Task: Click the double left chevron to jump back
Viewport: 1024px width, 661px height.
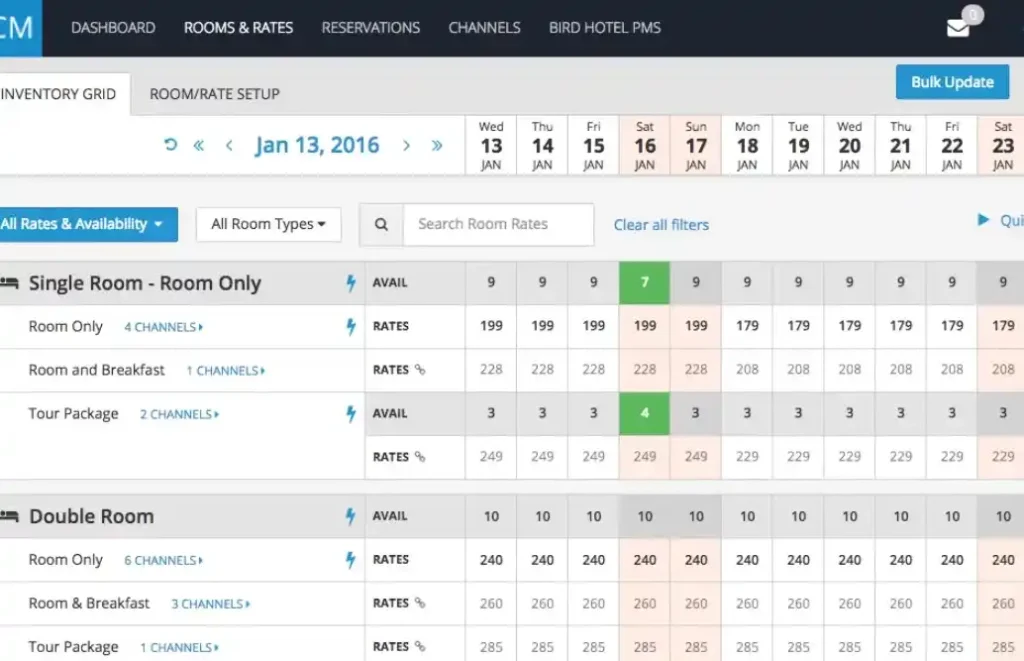Action: point(198,144)
